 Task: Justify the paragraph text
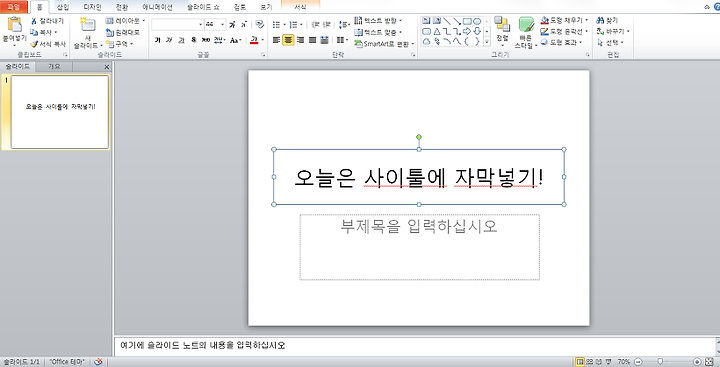coord(312,40)
